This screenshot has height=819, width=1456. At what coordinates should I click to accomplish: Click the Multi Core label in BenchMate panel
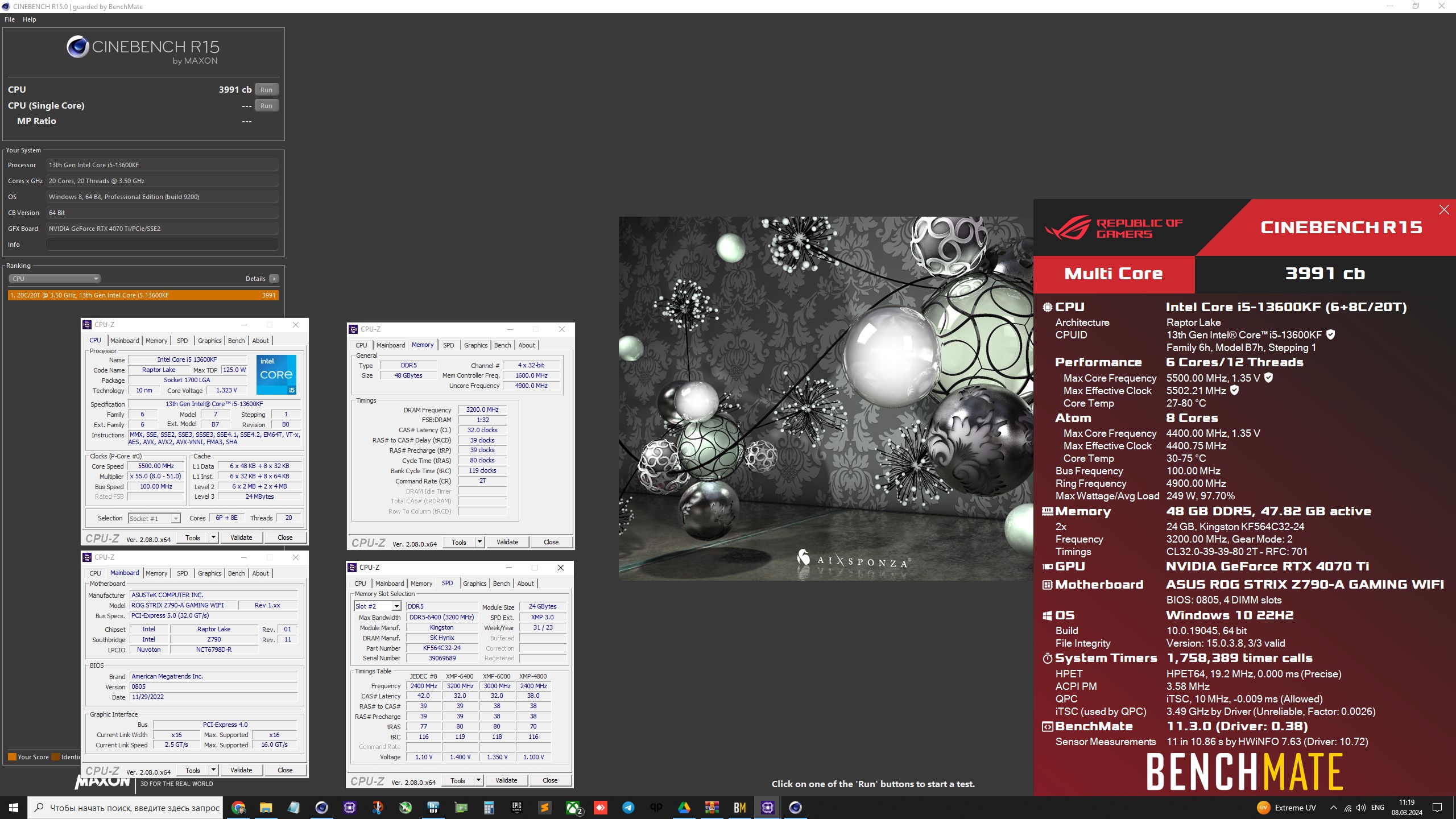(1113, 274)
